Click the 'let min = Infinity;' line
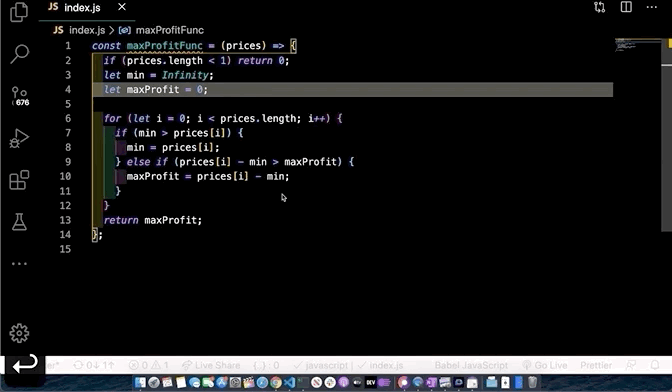This screenshot has width=672, height=392. 158,75
